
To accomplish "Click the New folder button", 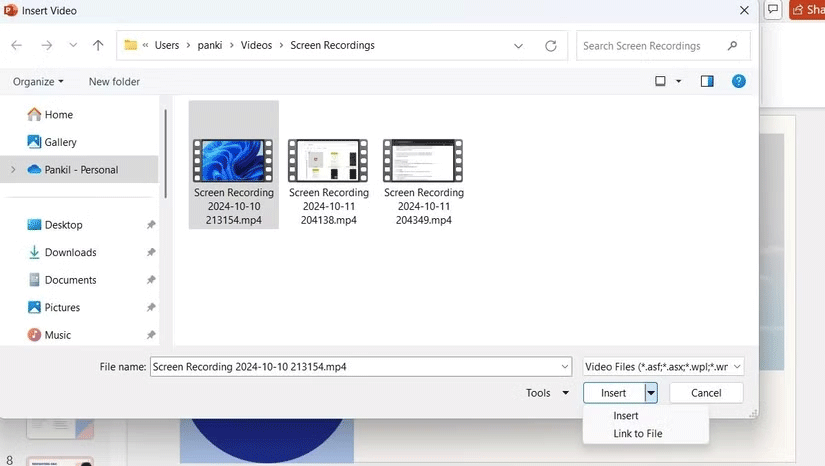I will click(x=114, y=81).
